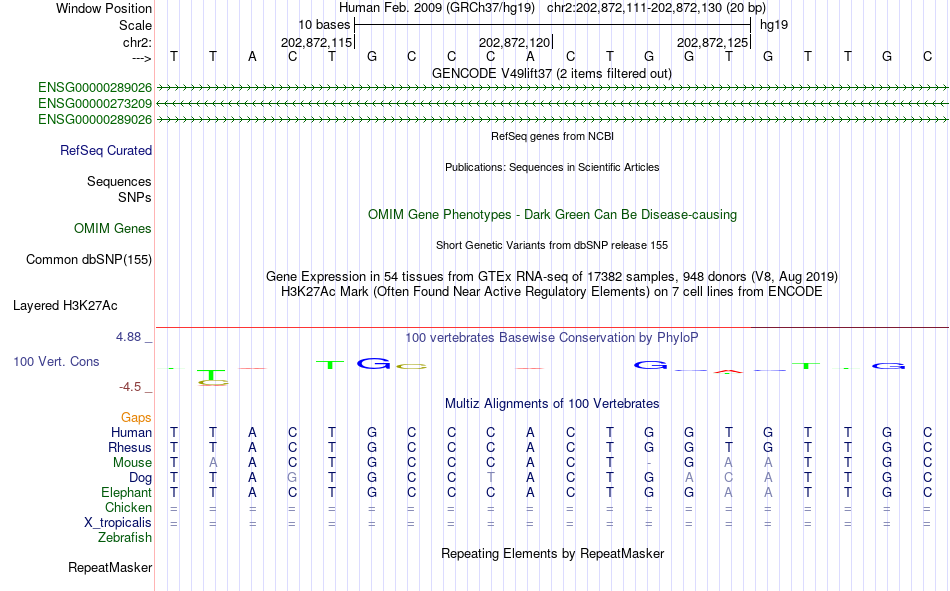Click the 202,872,120 coordinate tick label
Viewport: 950px width, 591px height.
pyautogui.click(x=514, y=42)
